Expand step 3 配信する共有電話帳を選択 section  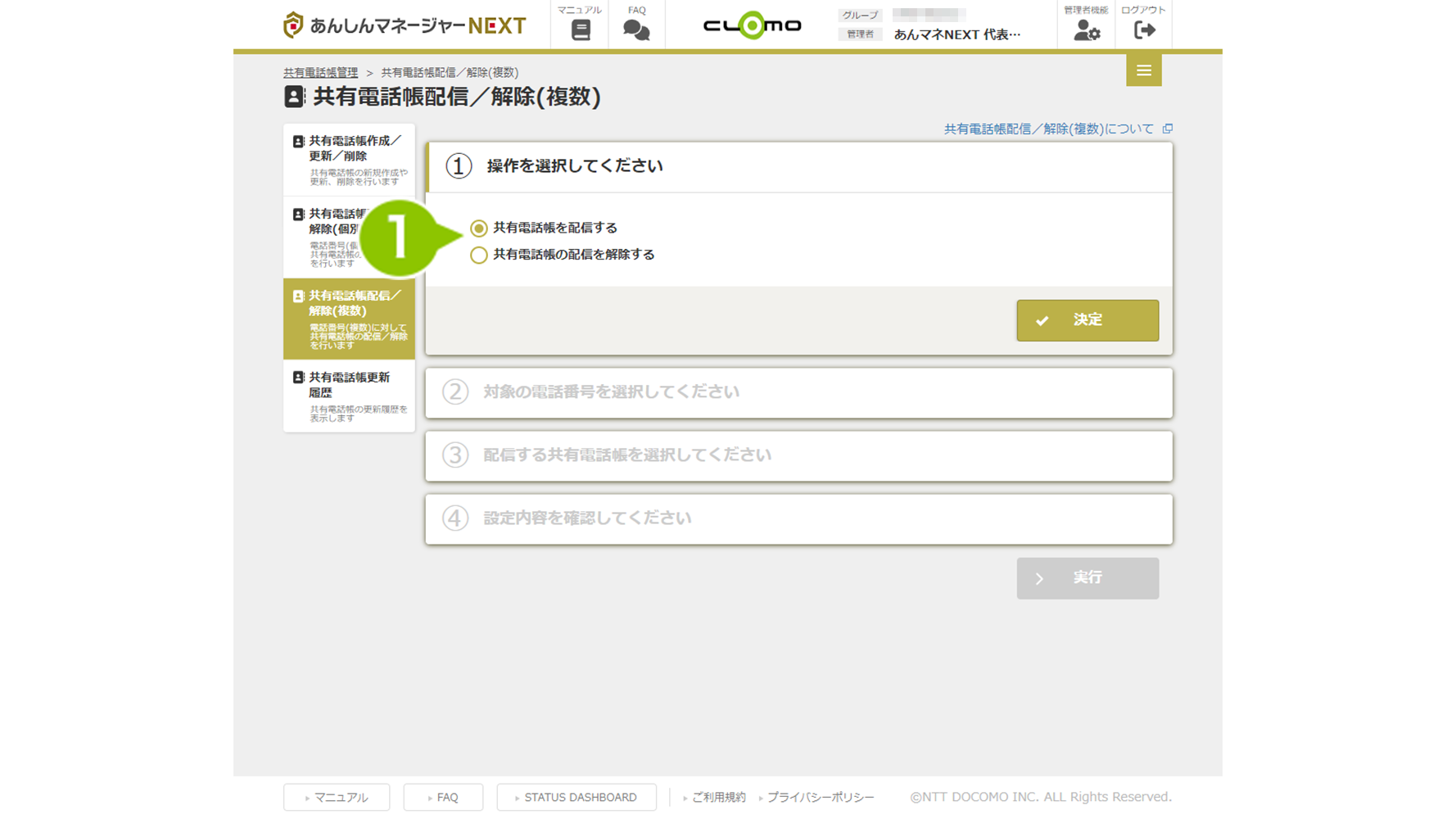click(x=798, y=455)
